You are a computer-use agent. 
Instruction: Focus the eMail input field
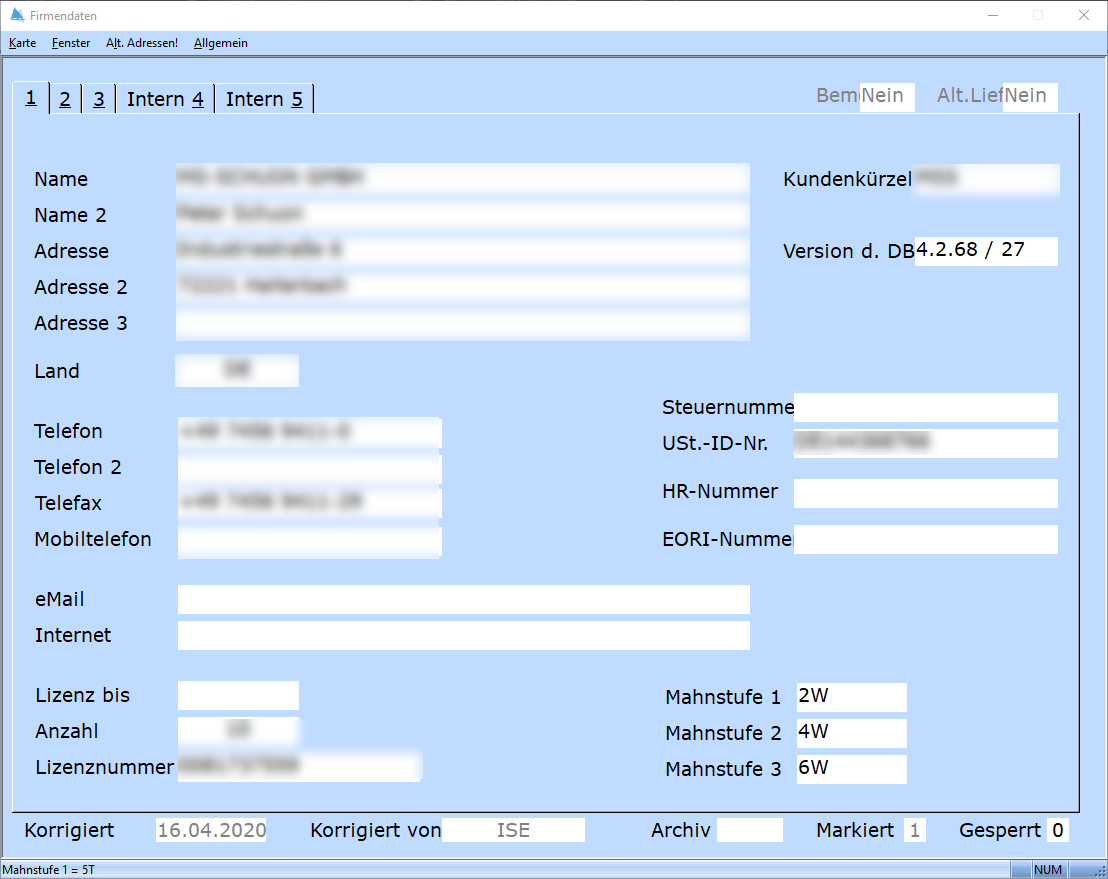point(463,600)
